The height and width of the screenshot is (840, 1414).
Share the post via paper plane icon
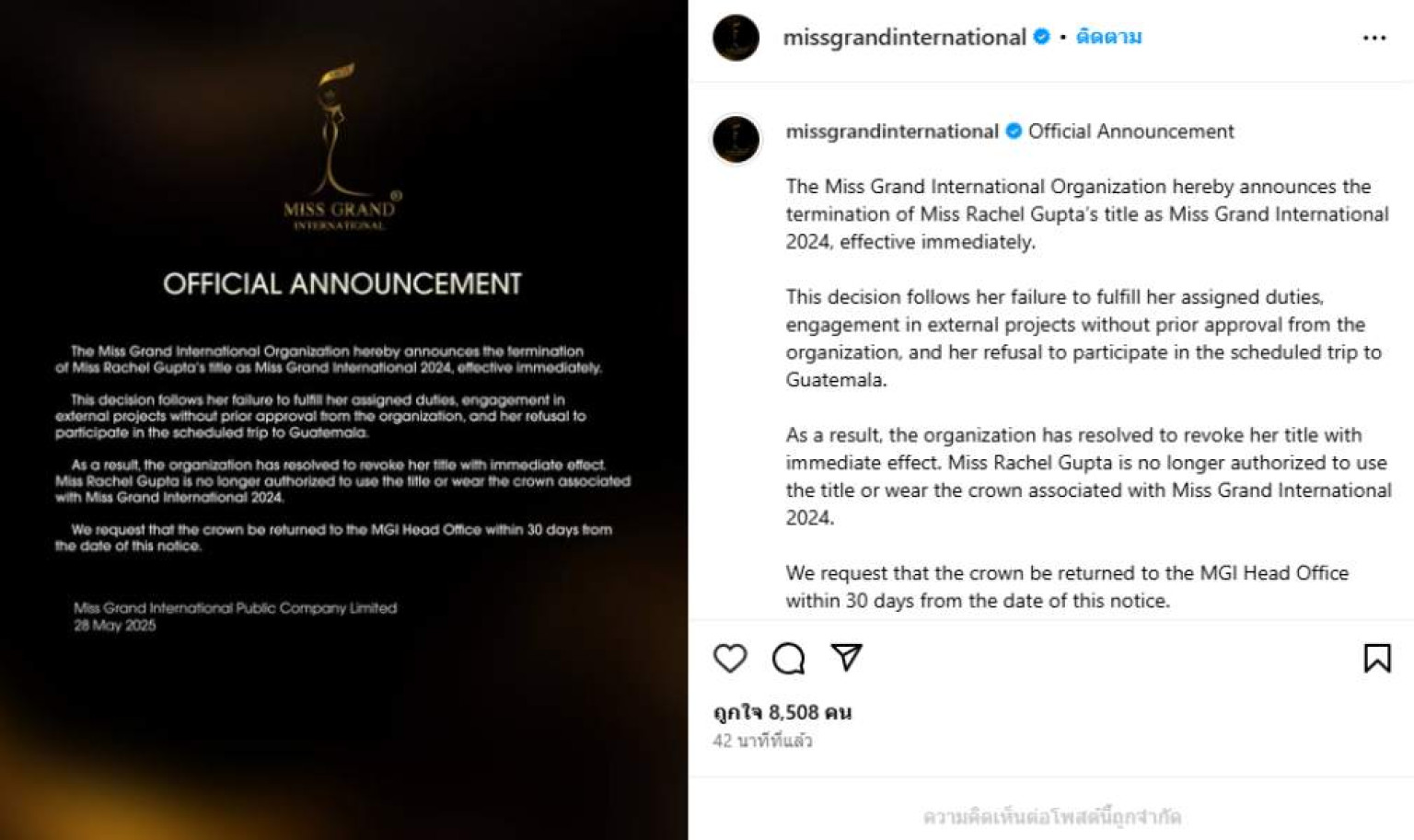coord(846,657)
